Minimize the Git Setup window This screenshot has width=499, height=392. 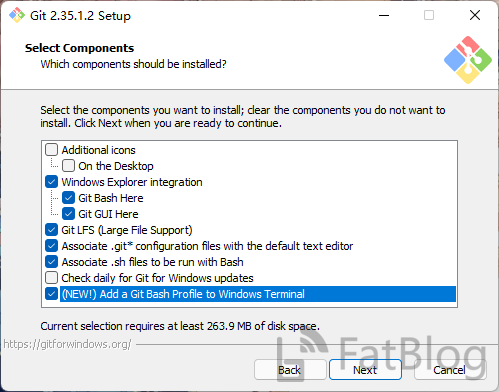[384, 15]
